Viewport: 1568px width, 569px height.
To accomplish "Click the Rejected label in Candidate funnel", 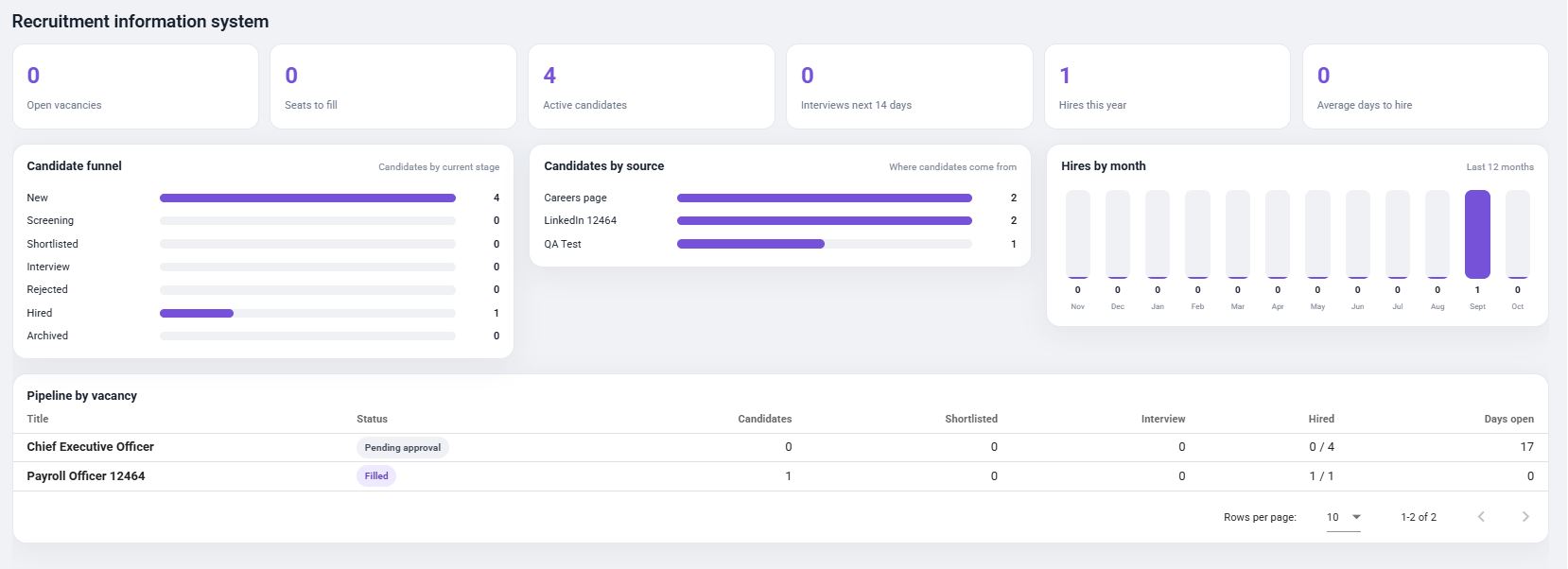I will click(x=47, y=289).
